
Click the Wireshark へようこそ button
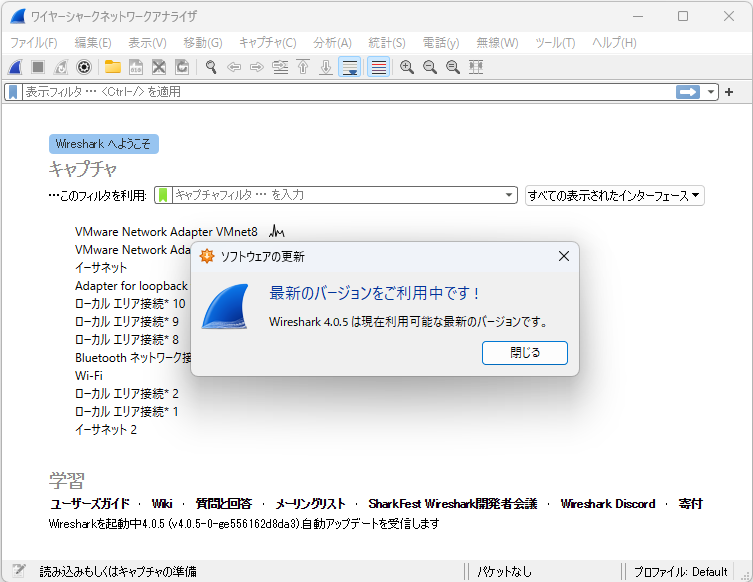(x=104, y=144)
